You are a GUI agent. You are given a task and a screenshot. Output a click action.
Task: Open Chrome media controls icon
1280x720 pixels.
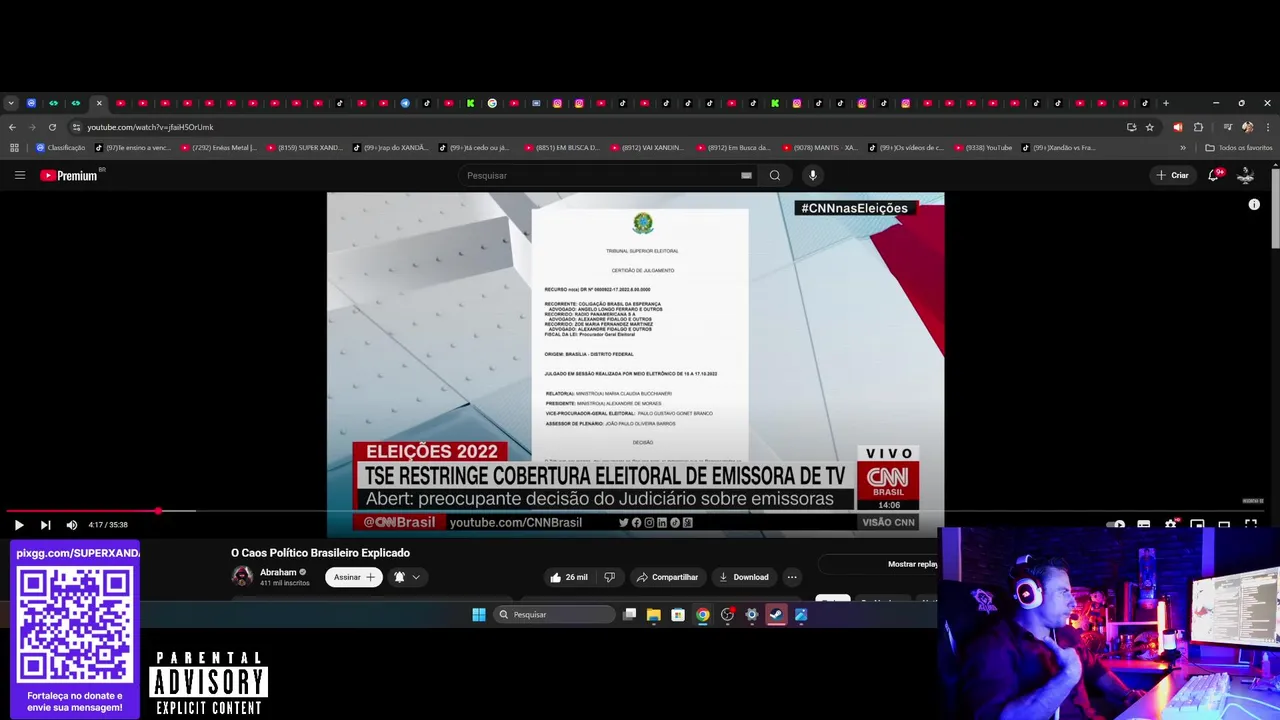[1227, 127]
